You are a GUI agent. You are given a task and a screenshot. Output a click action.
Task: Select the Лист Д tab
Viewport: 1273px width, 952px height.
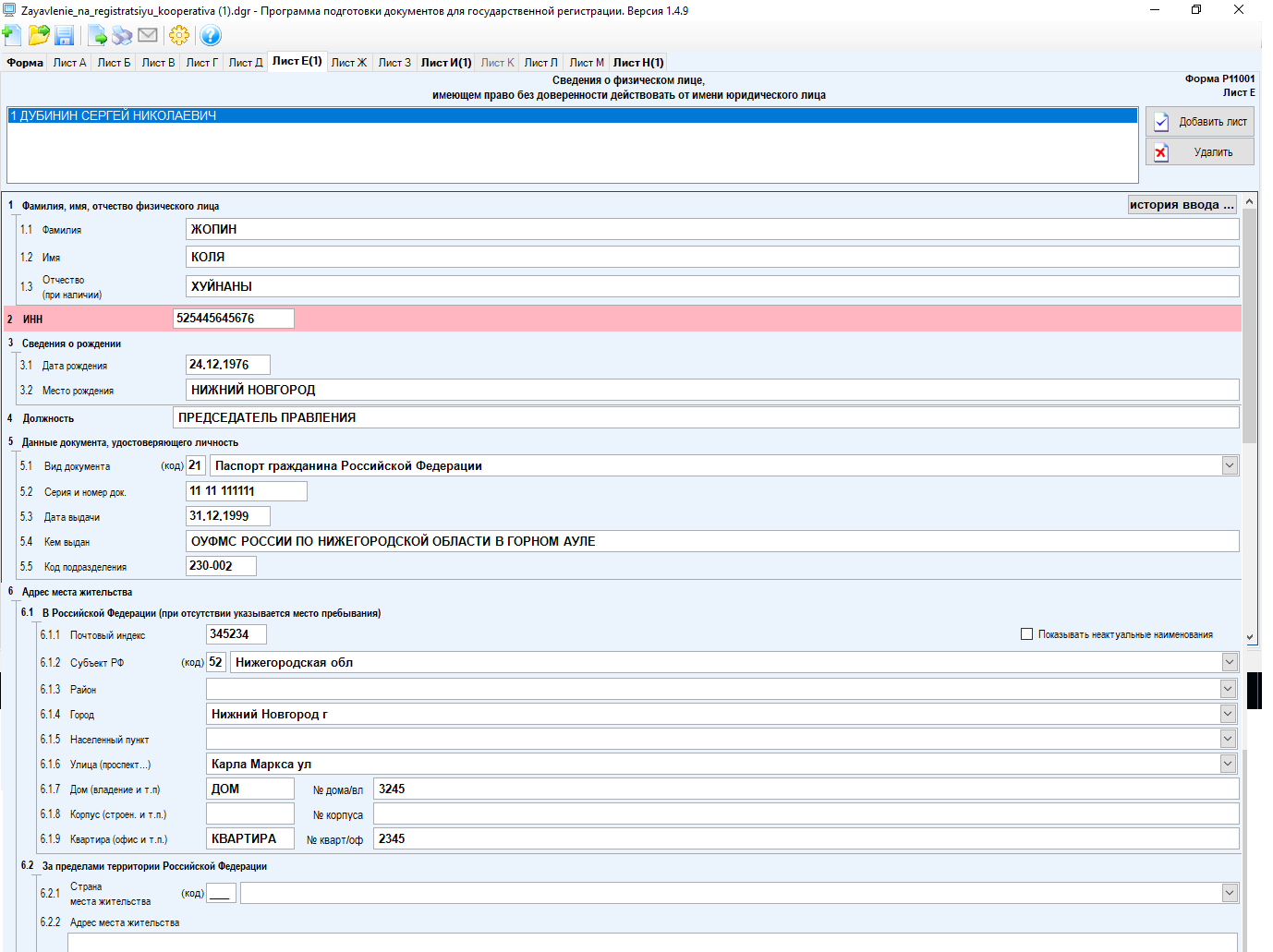click(x=246, y=63)
